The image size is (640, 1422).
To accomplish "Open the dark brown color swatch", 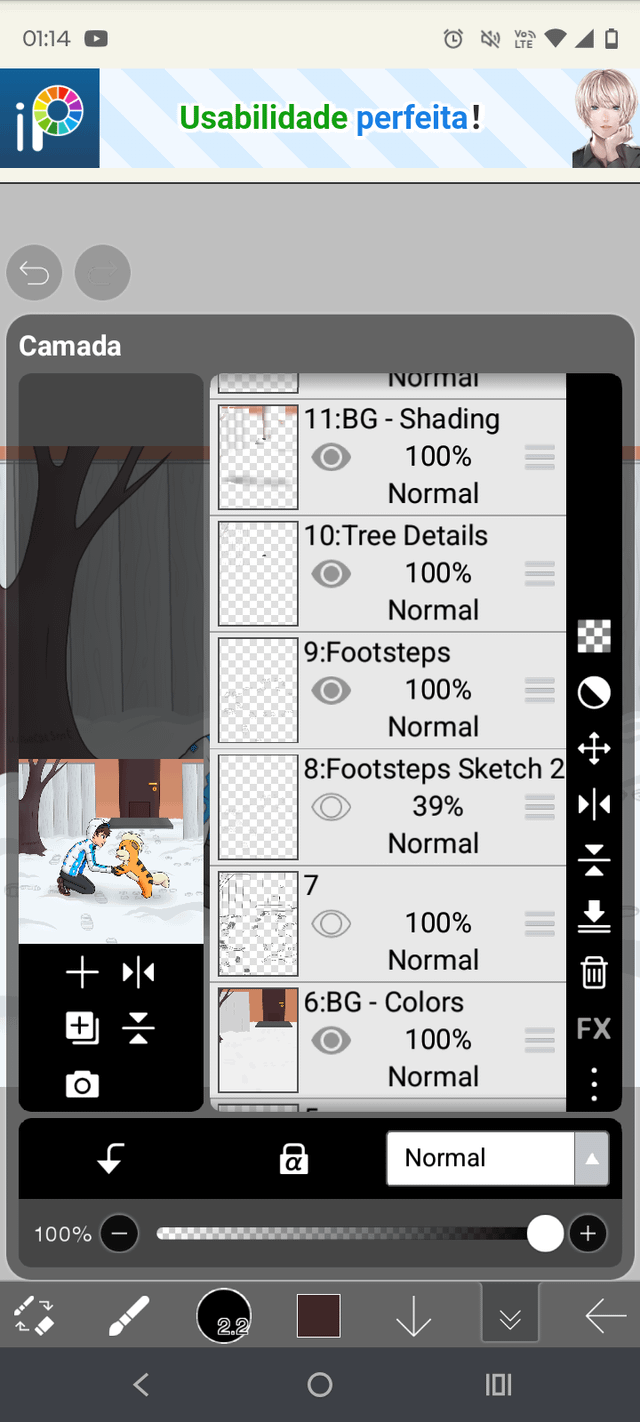I will 318,1316.
